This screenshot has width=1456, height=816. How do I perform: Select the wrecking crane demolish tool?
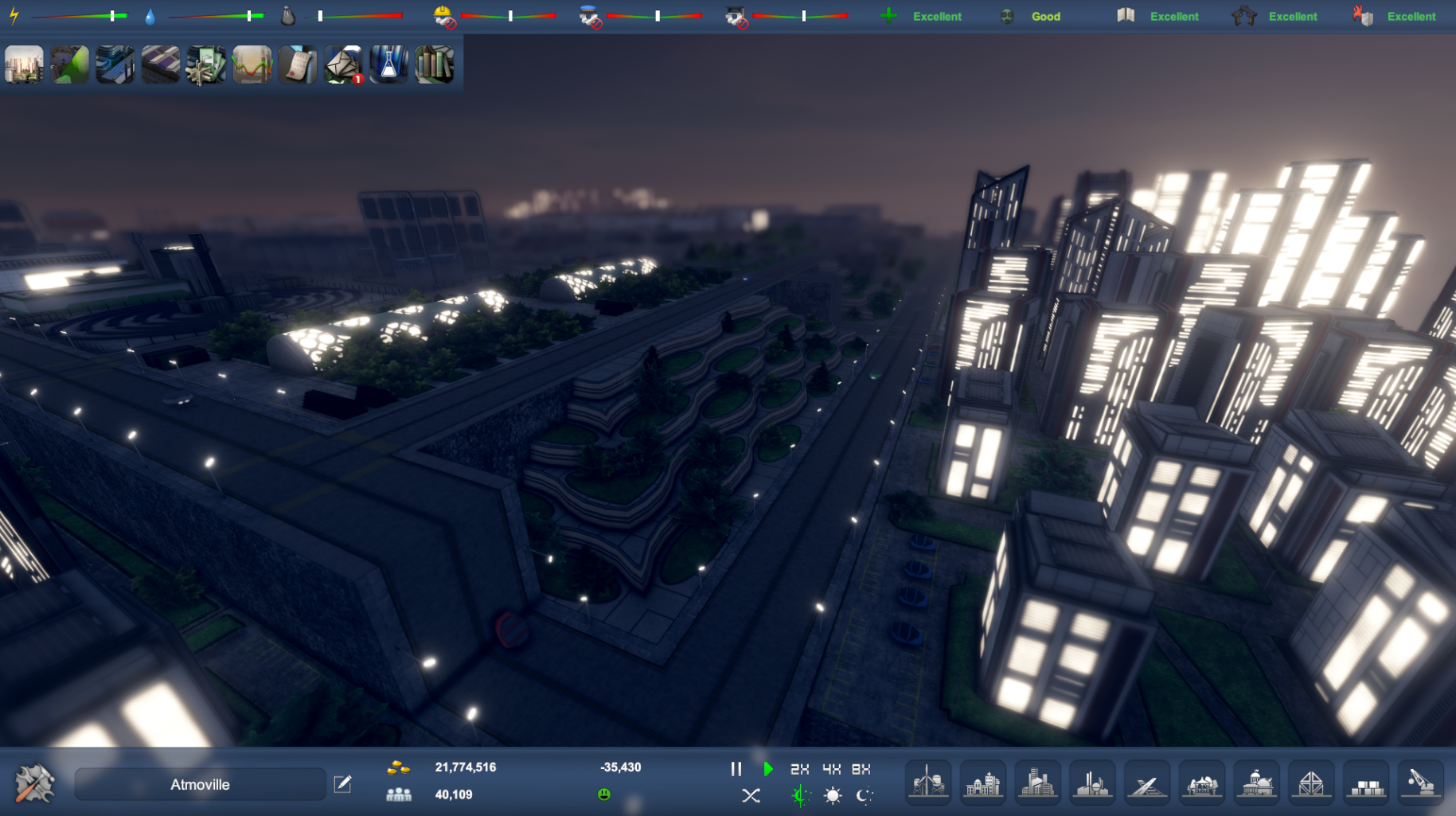1421,783
